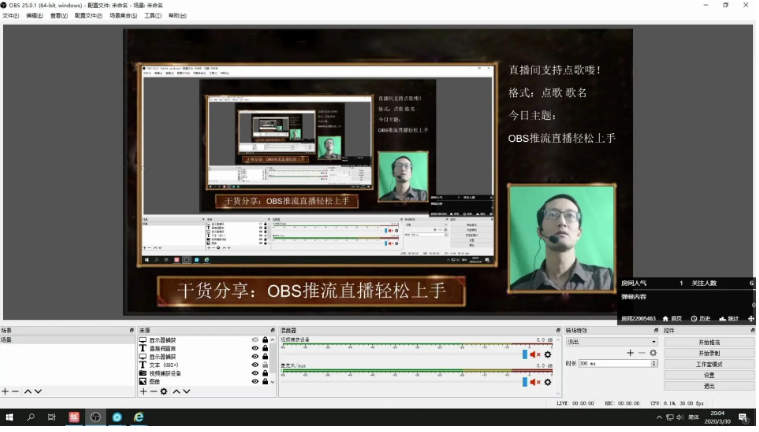
Task: Click the desktop audio blue volume slider handle
Action: pos(525,355)
